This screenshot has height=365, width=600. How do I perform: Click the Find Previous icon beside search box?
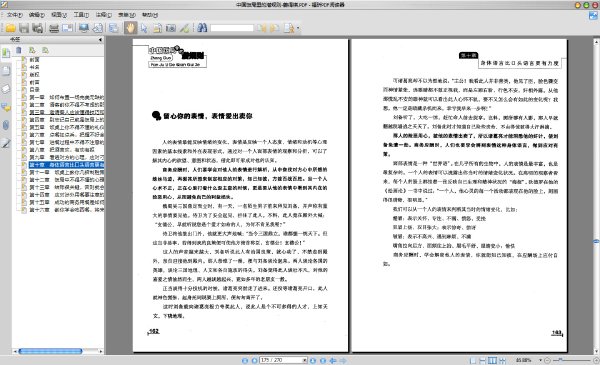262,28
